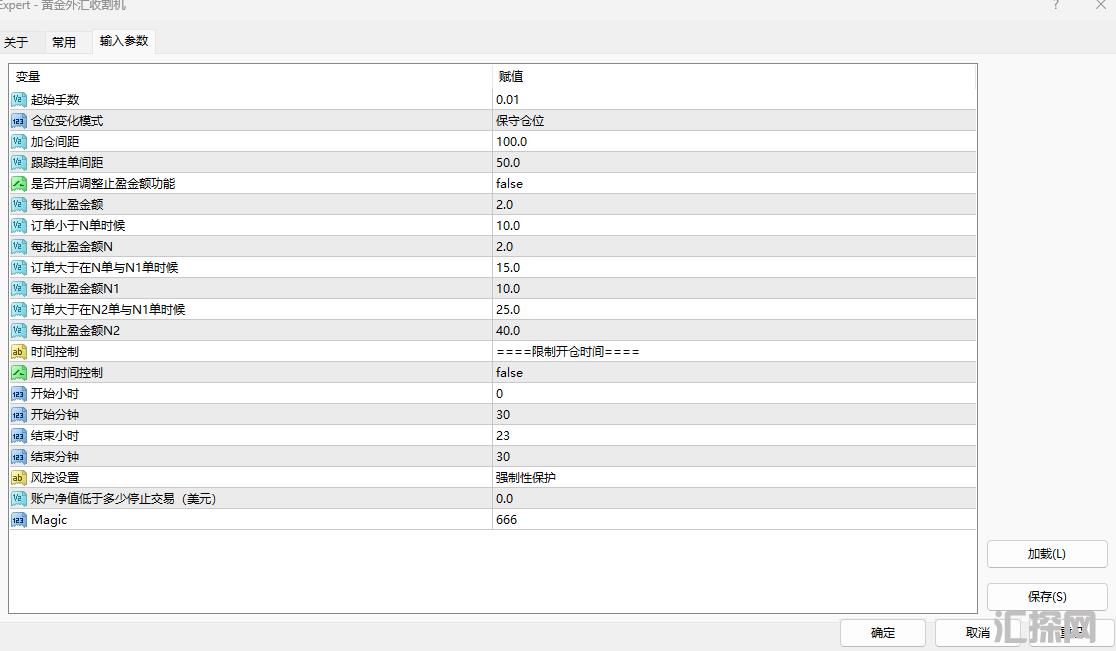
Task: Click the icon beside 开始小时 row
Action: click(19, 393)
